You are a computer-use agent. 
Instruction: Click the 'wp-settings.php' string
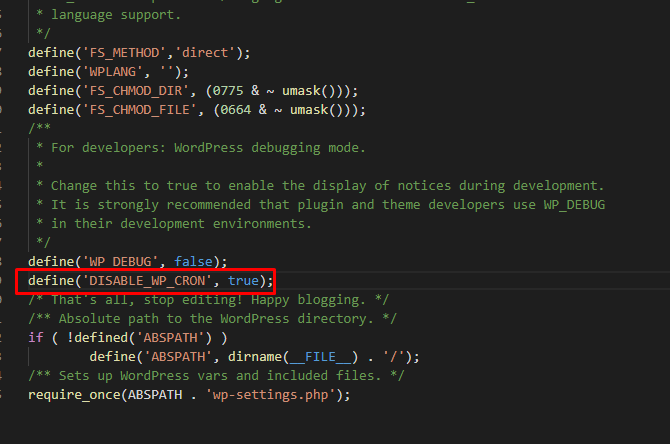pyautogui.click(x=270, y=395)
